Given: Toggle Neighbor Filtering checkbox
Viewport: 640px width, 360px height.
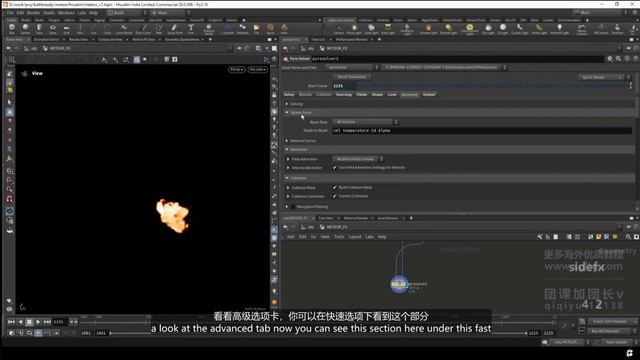Looking at the screenshot, I should click(x=293, y=207).
